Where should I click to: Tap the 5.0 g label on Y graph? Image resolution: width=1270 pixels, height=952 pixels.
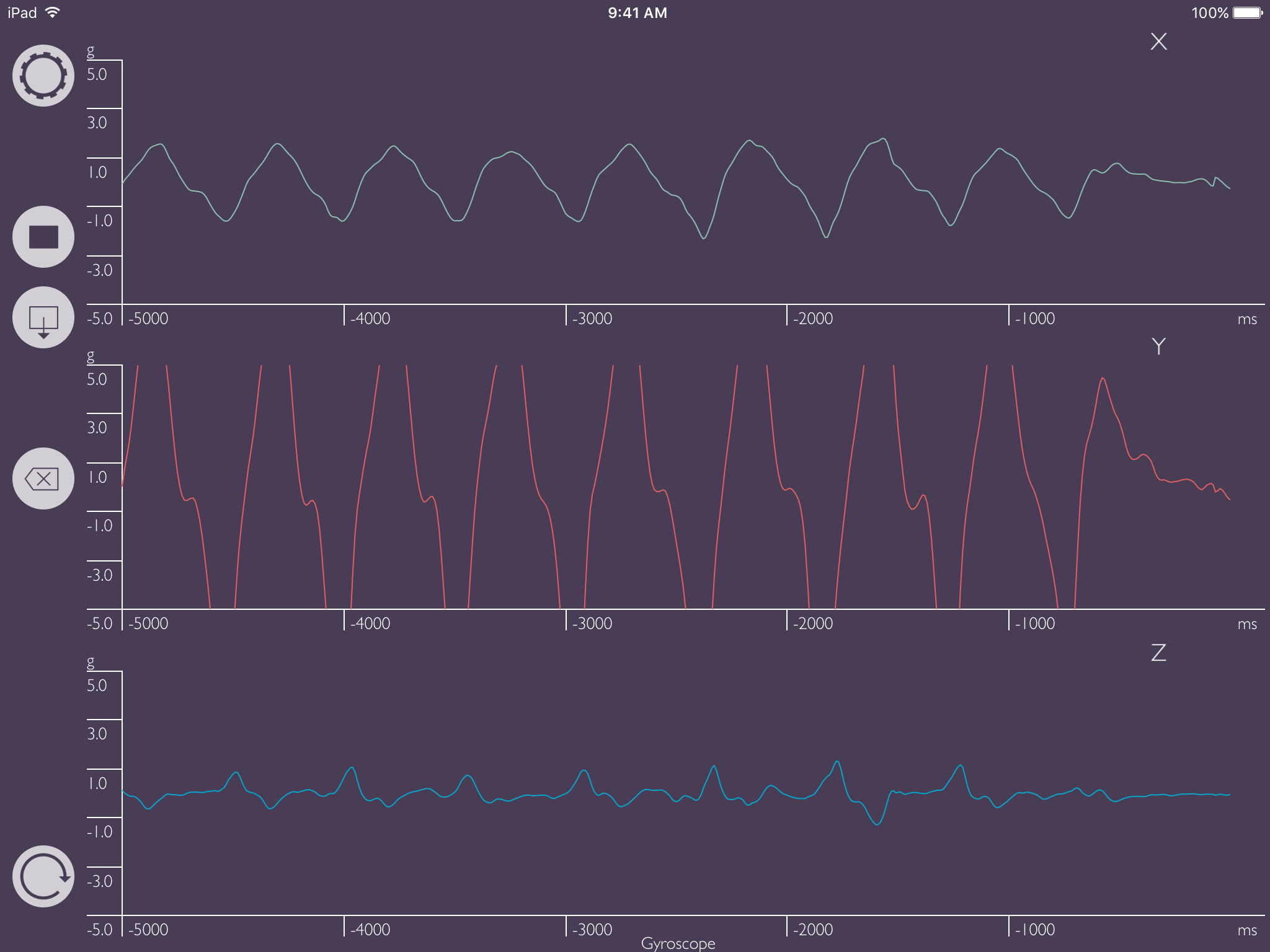(97, 379)
